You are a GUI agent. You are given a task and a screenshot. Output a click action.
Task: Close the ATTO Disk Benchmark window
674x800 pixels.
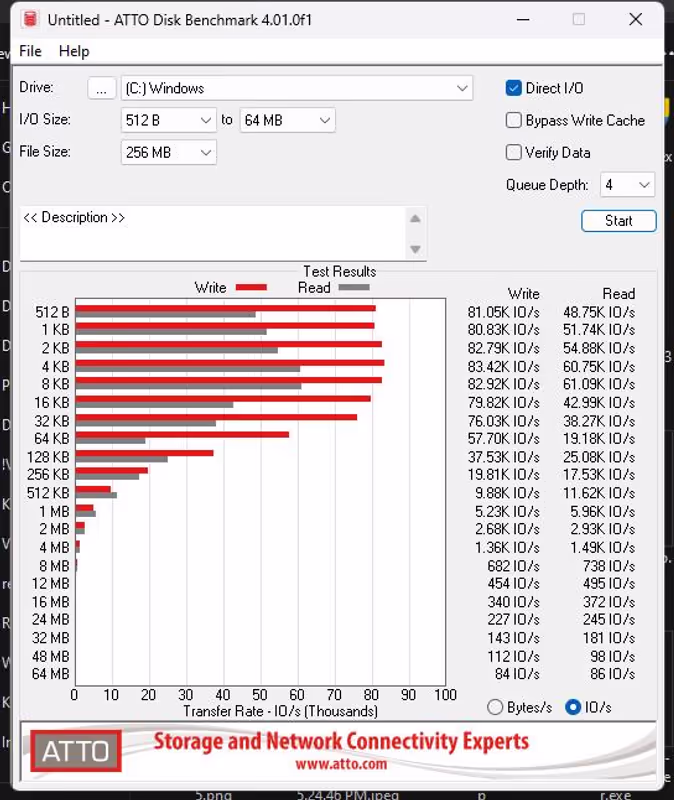[636, 20]
